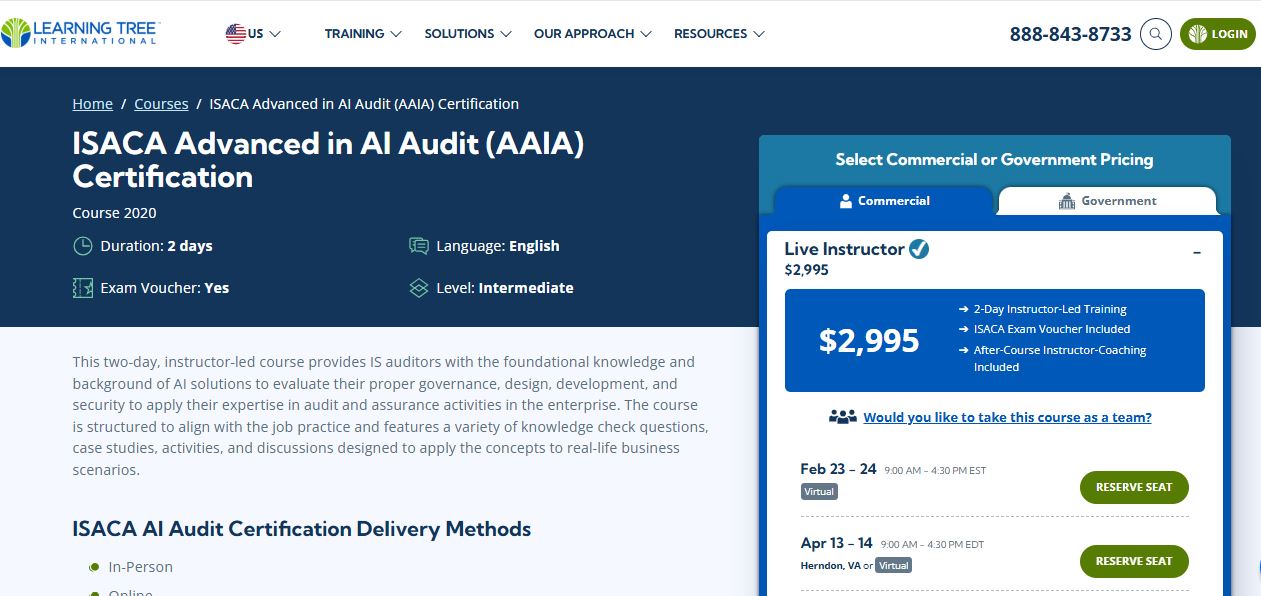This screenshot has height=596, width=1261.
Task: Select the Commercial pricing option
Action: pos(884,200)
